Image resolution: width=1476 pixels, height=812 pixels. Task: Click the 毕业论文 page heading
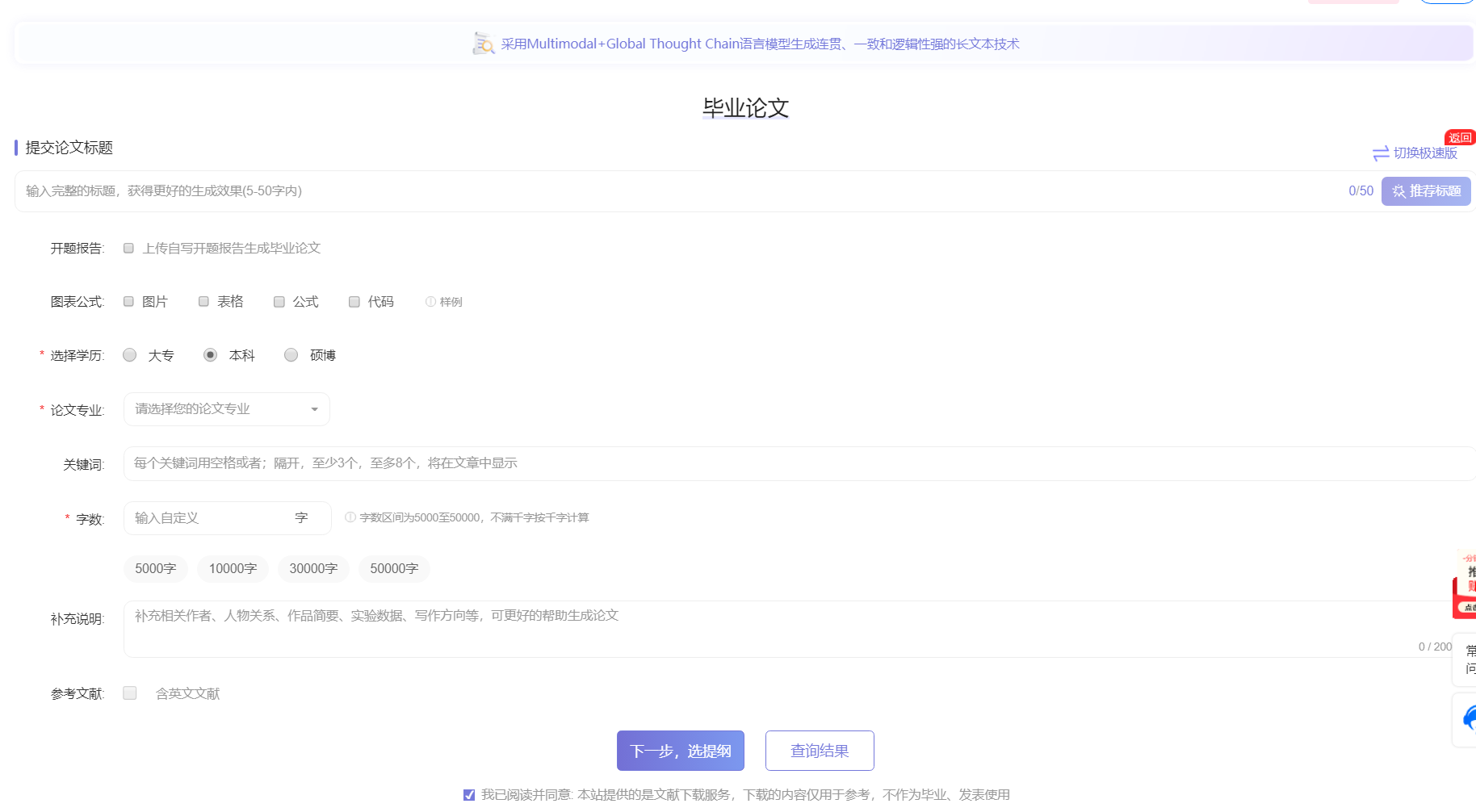pos(745,108)
